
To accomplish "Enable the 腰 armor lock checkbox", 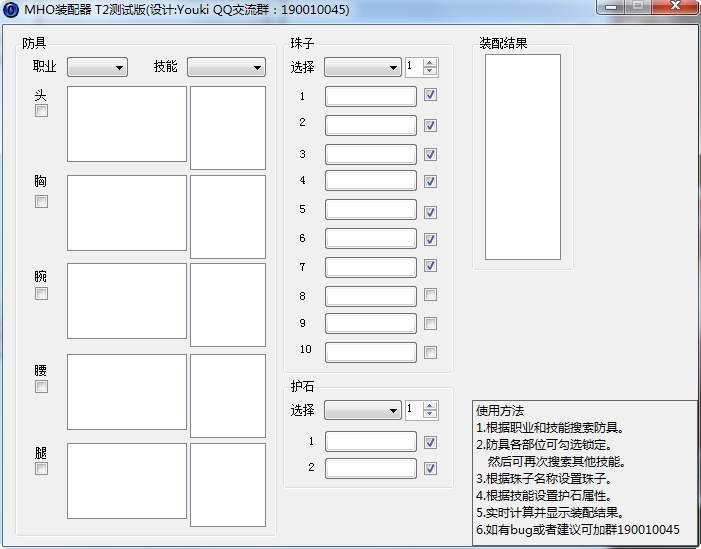I will [x=41, y=387].
